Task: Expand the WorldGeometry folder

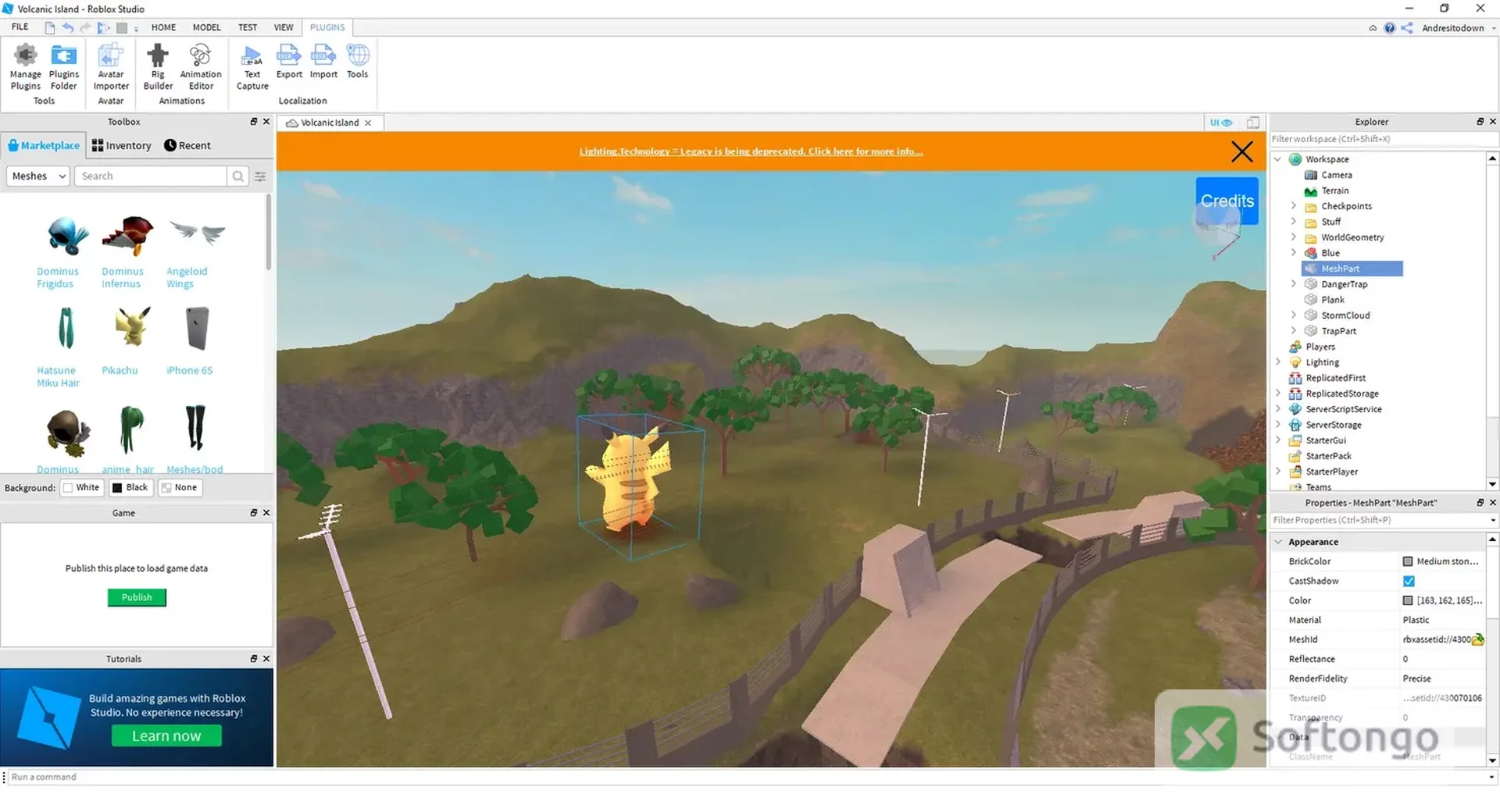Action: coord(1293,237)
